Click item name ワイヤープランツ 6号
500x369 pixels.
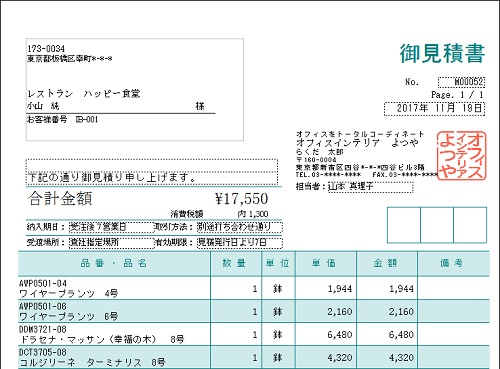pyautogui.click(x=69, y=316)
